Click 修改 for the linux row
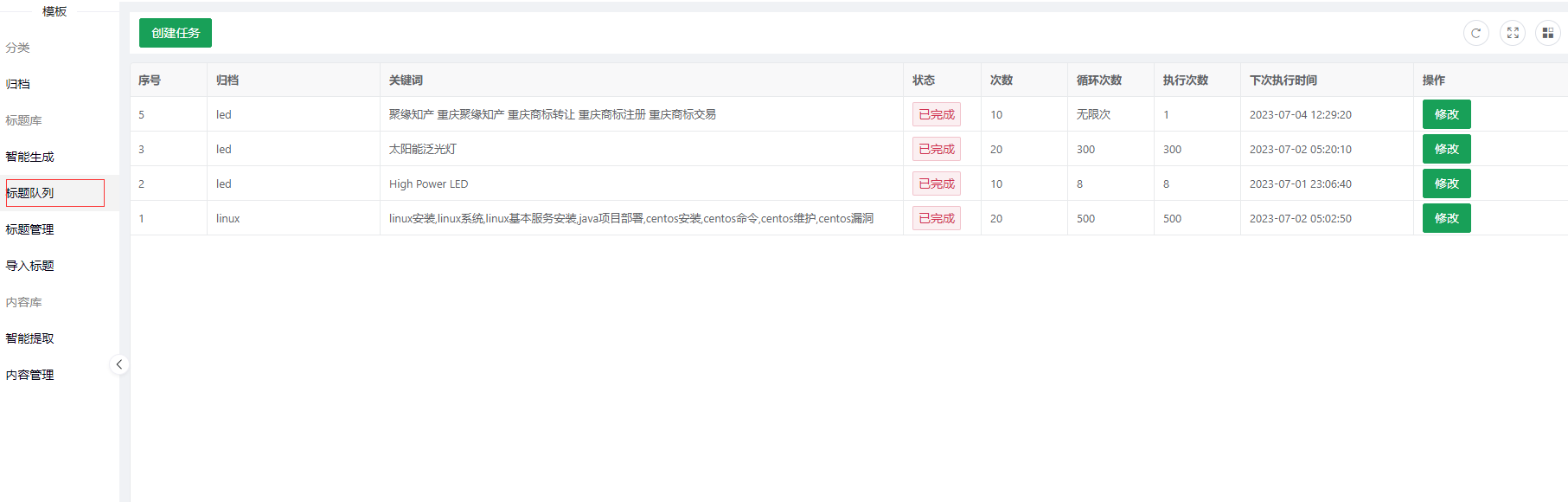The image size is (1568, 502). [1446, 218]
